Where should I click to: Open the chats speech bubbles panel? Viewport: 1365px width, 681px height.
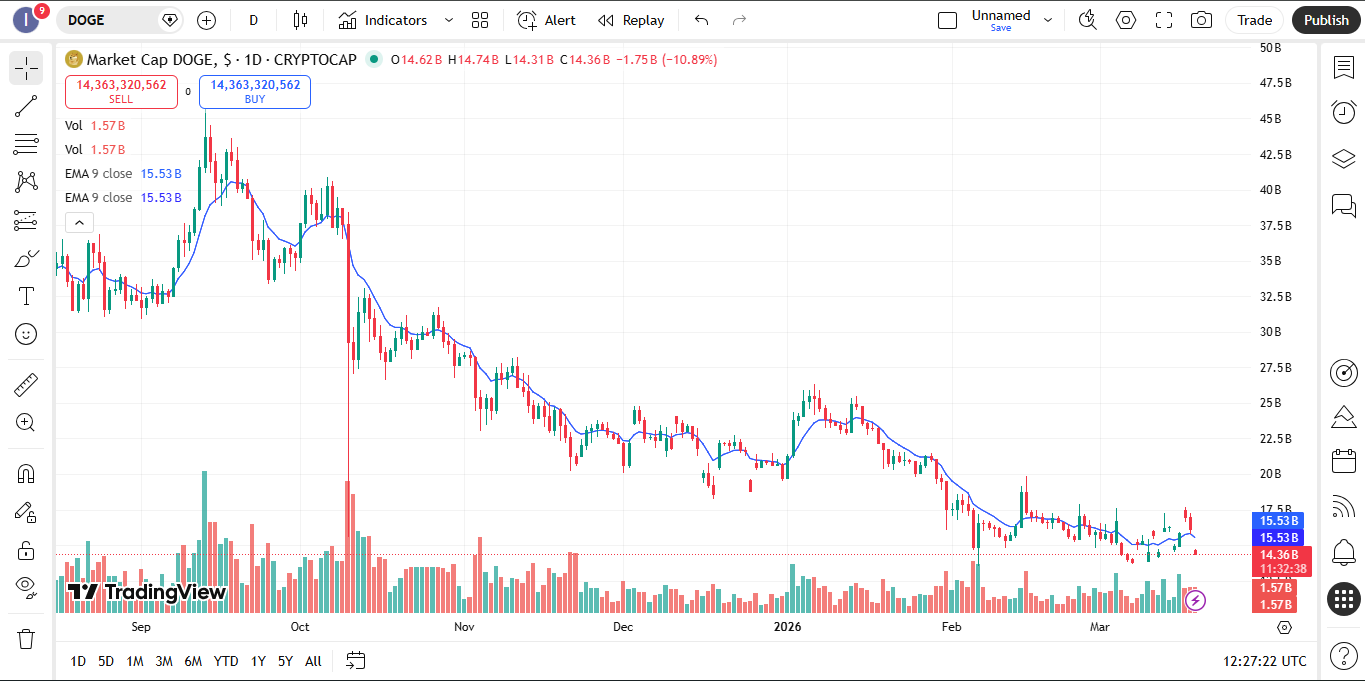(x=1344, y=206)
